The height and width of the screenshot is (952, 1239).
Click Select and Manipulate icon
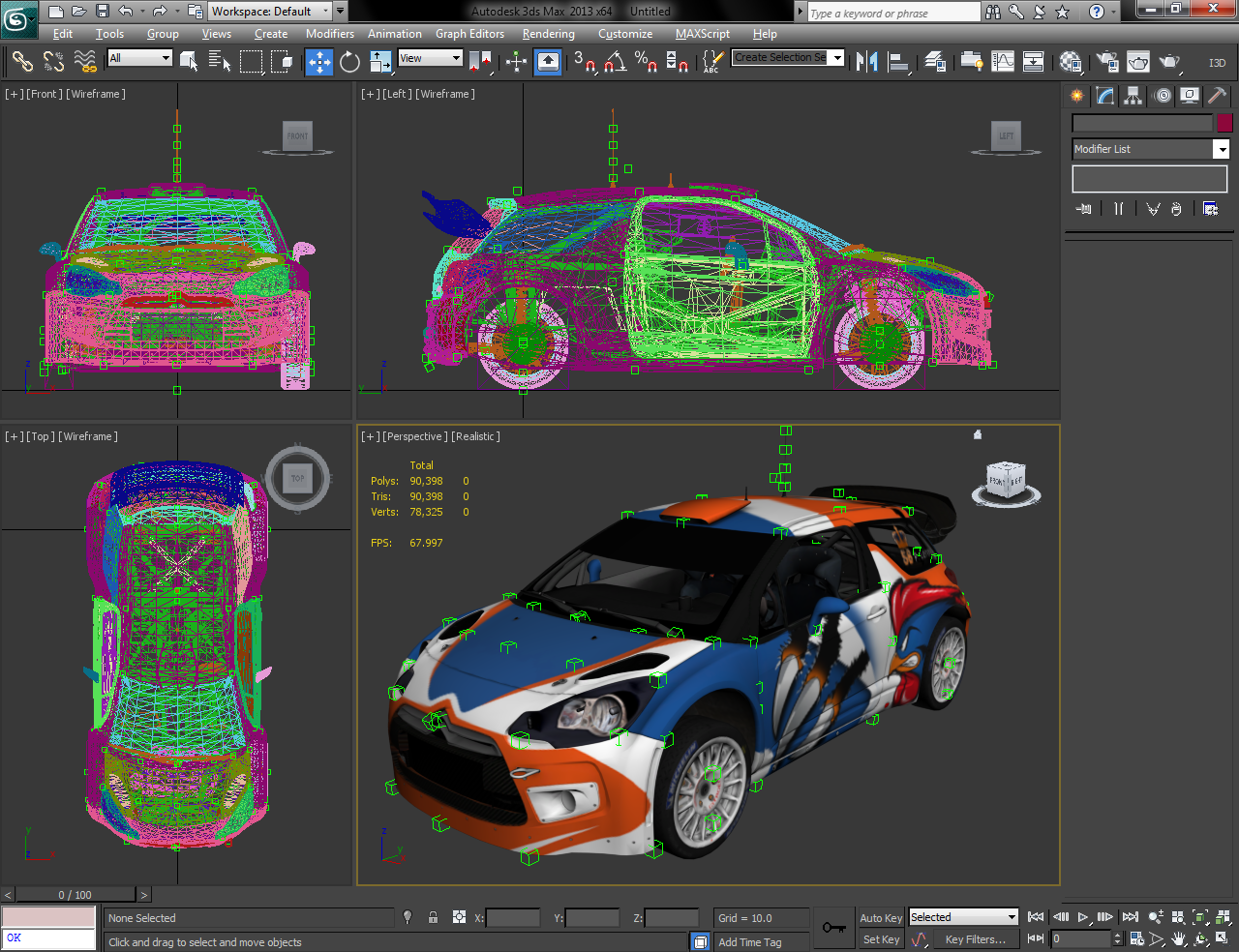click(x=516, y=62)
